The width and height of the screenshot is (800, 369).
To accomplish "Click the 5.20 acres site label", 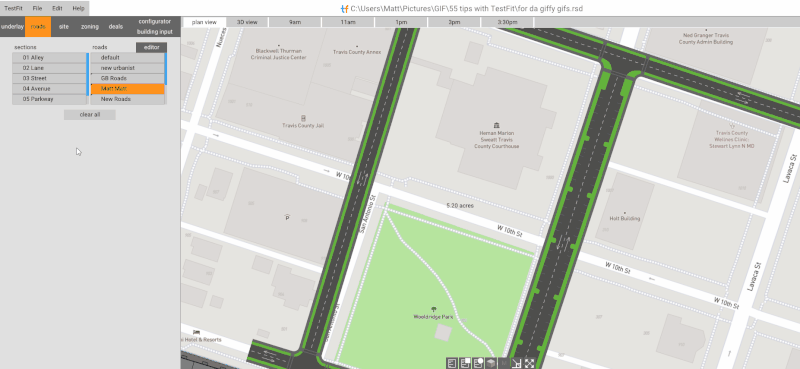I will pyautogui.click(x=460, y=206).
